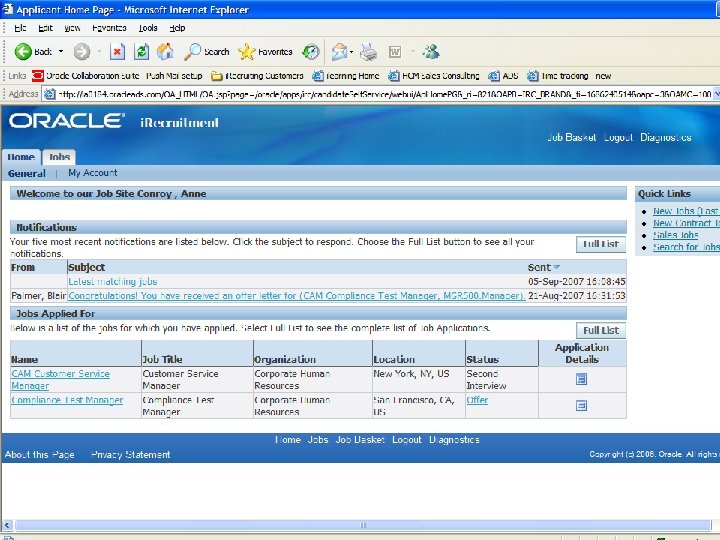Click the Stop loading icon
The width and height of the screenshot is (720, 540).
pyautogui.click(x=117, y=52)
